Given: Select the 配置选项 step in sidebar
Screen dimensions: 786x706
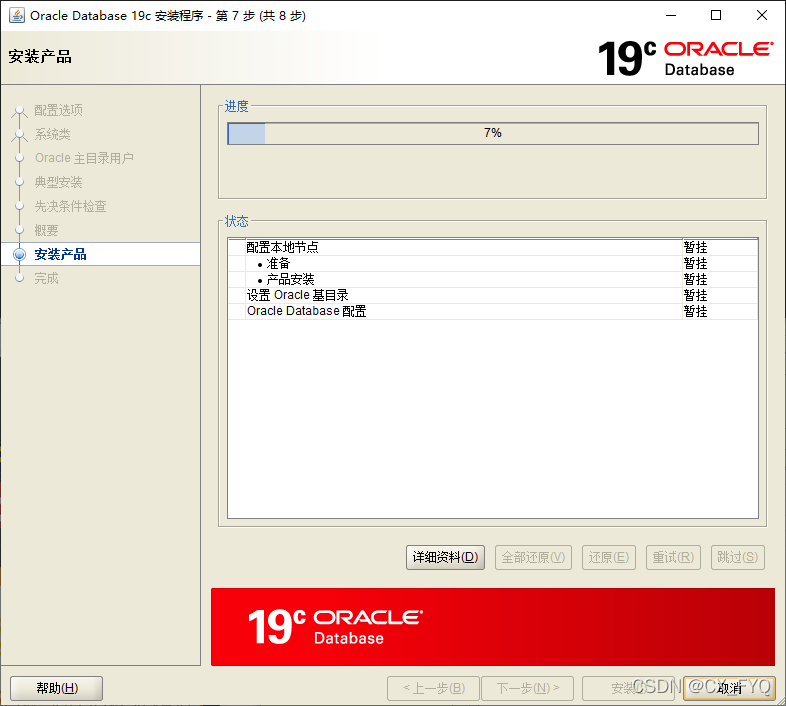Looking at the screenshot, I should pos(58,110).
